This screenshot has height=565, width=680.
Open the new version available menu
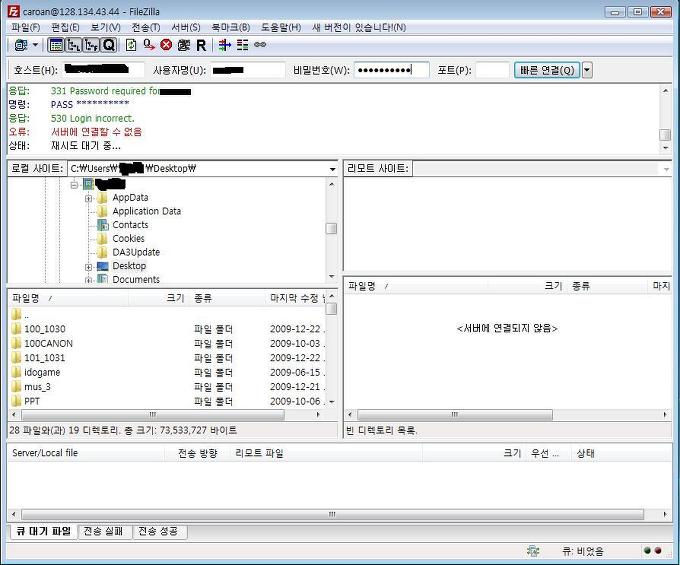point(359,27)
